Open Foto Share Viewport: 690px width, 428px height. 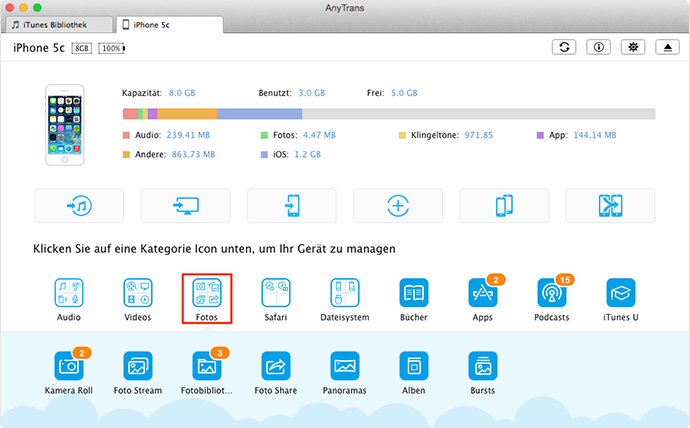click(x=276, y=366)
